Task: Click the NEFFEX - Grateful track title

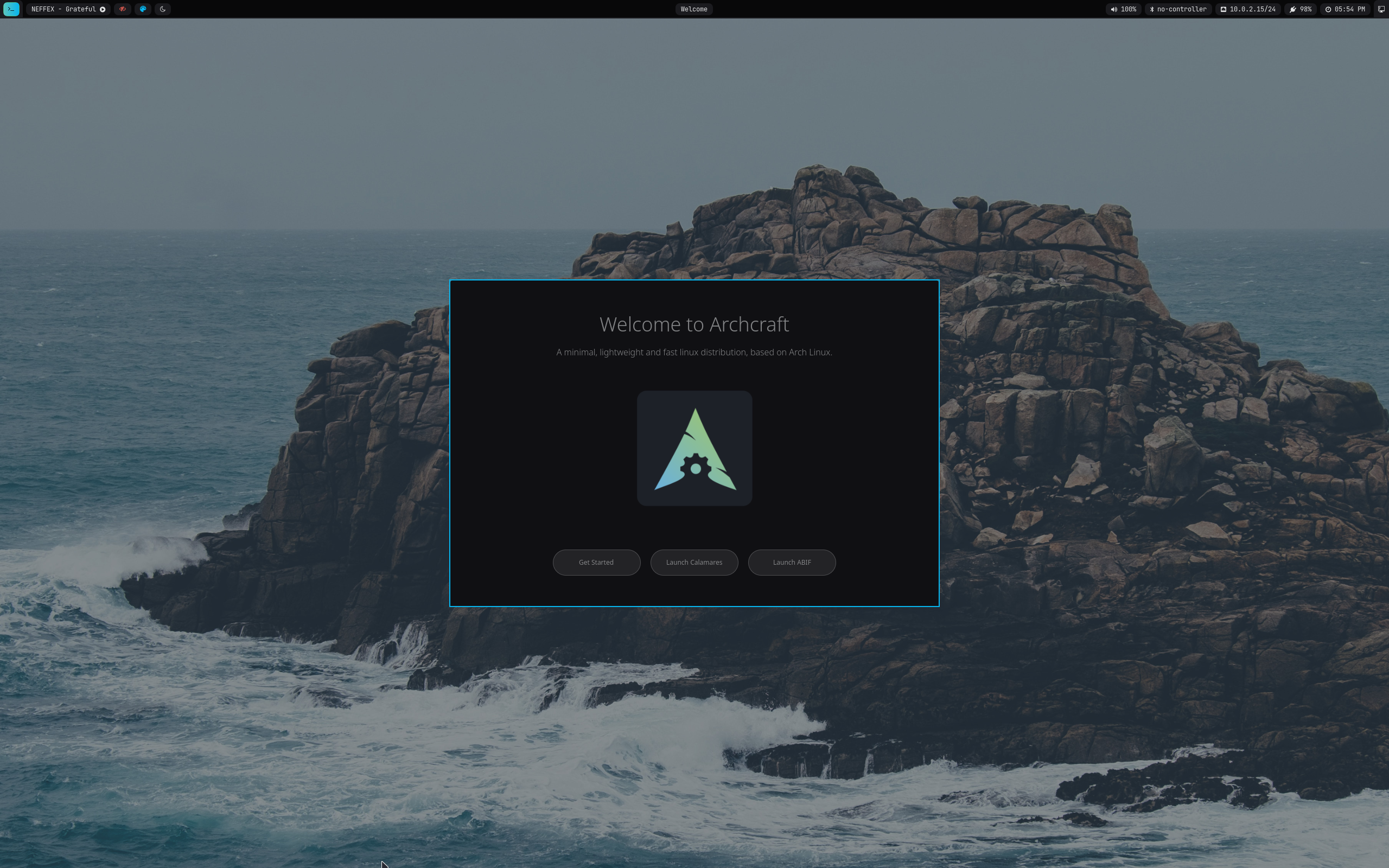Action: pyautogui.click(x=63, y=9)
